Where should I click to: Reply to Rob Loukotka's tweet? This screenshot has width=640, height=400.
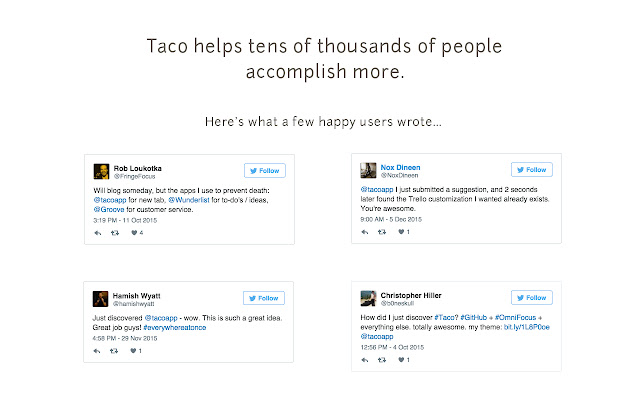(98, 232)
